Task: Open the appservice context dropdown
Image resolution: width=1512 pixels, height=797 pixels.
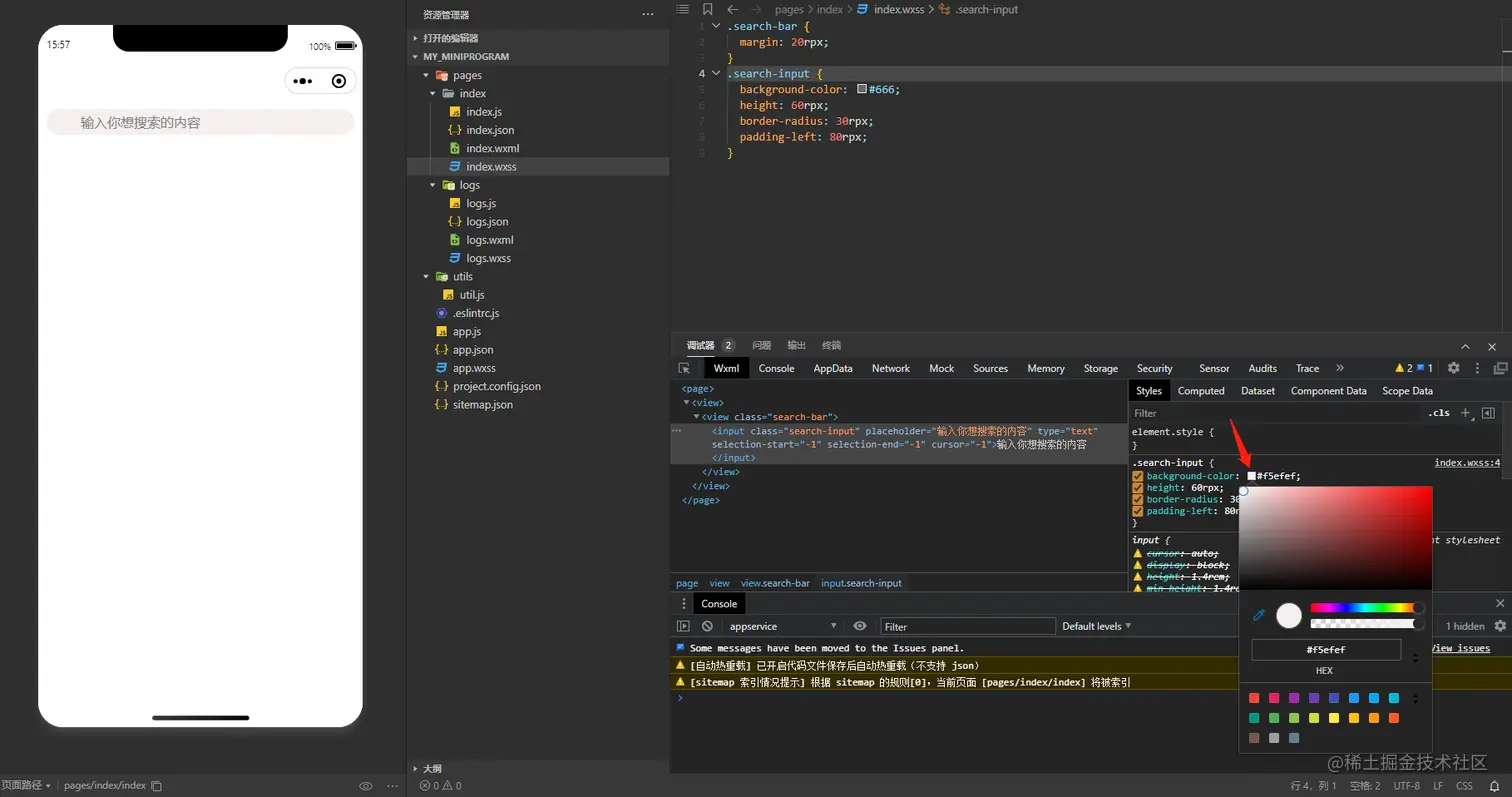Action: (x=784, y=626)
